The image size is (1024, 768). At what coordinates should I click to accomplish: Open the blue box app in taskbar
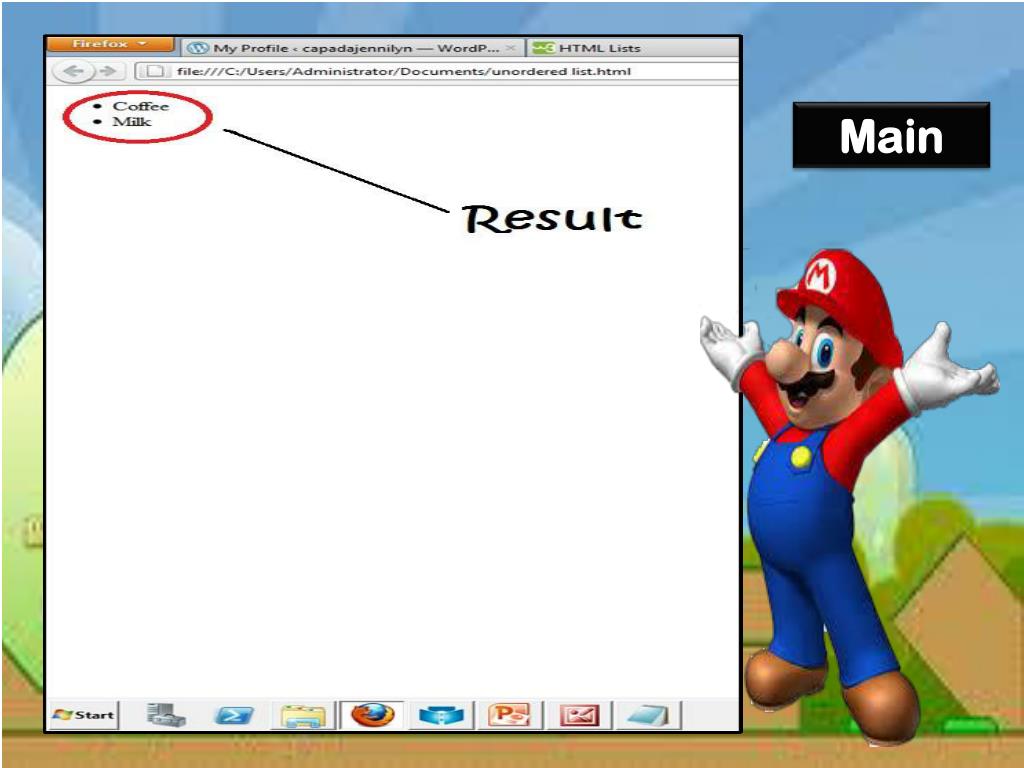point(441,716)
